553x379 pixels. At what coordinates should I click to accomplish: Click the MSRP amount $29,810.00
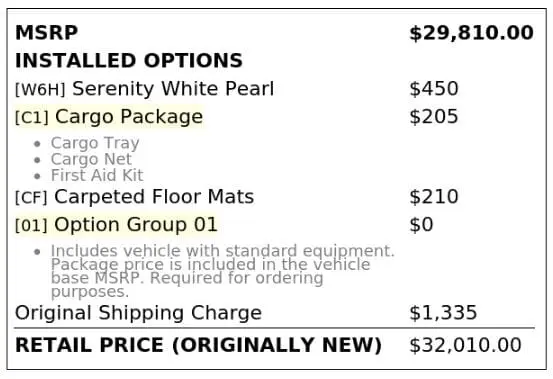(471, 33)
